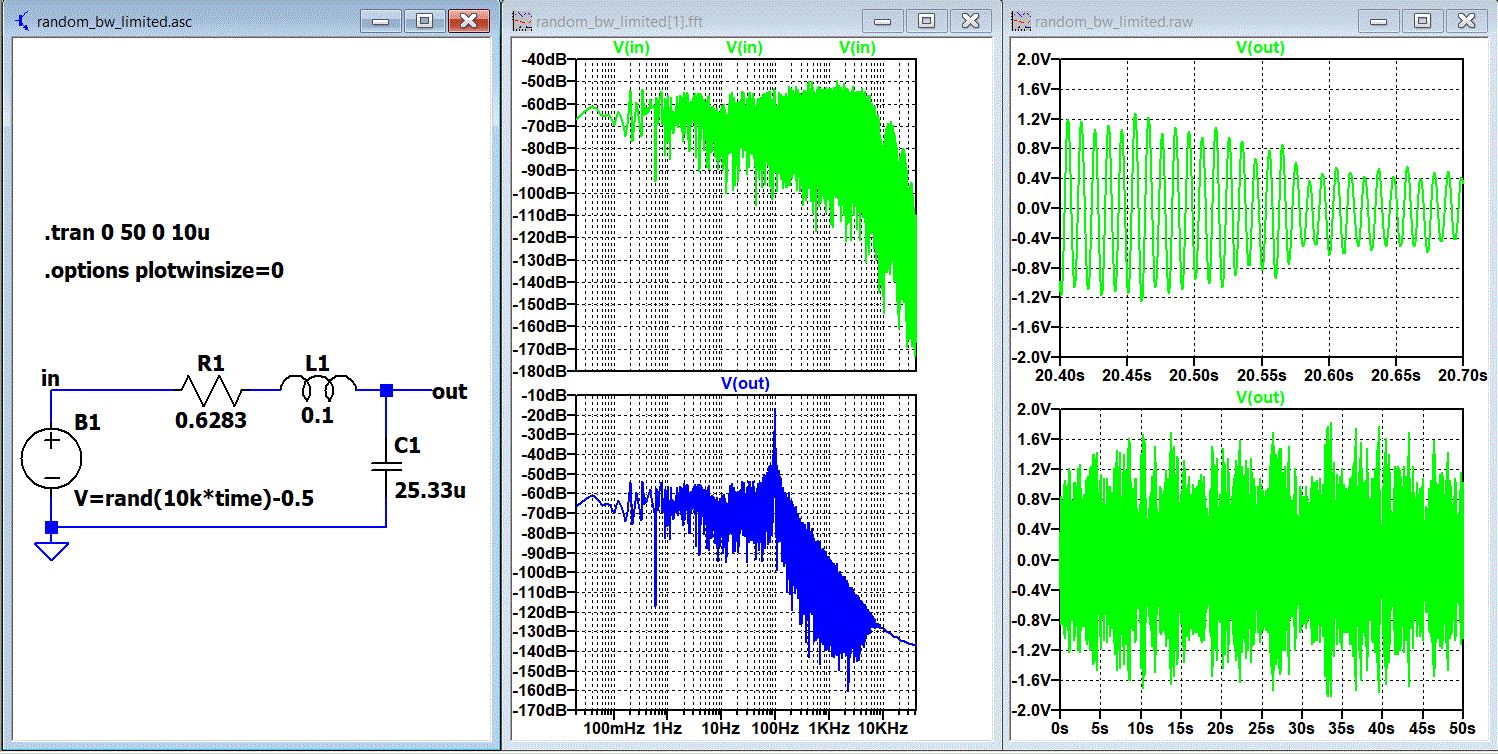Screen dimensions: 1498x754
Task: Click the V=rand(10k*time)-0.5 source expression
Action: [194, 499]
